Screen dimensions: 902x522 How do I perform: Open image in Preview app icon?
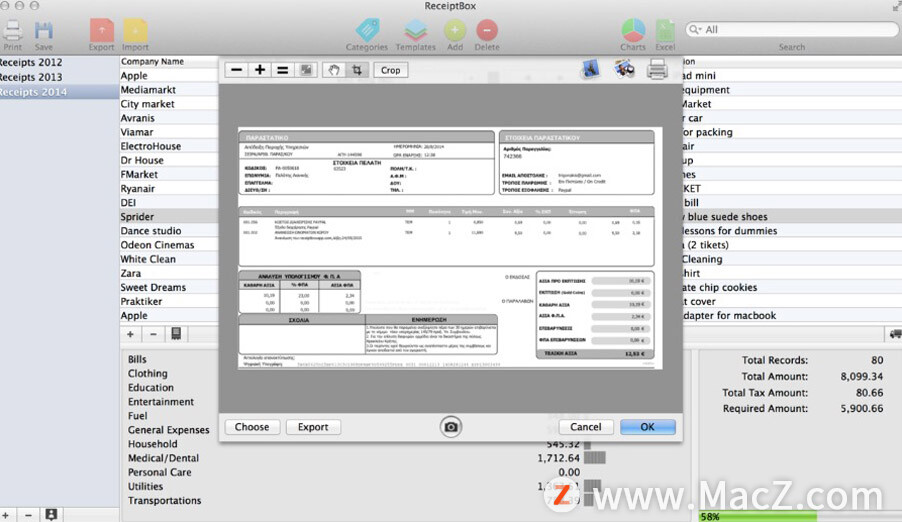point(591,69)
